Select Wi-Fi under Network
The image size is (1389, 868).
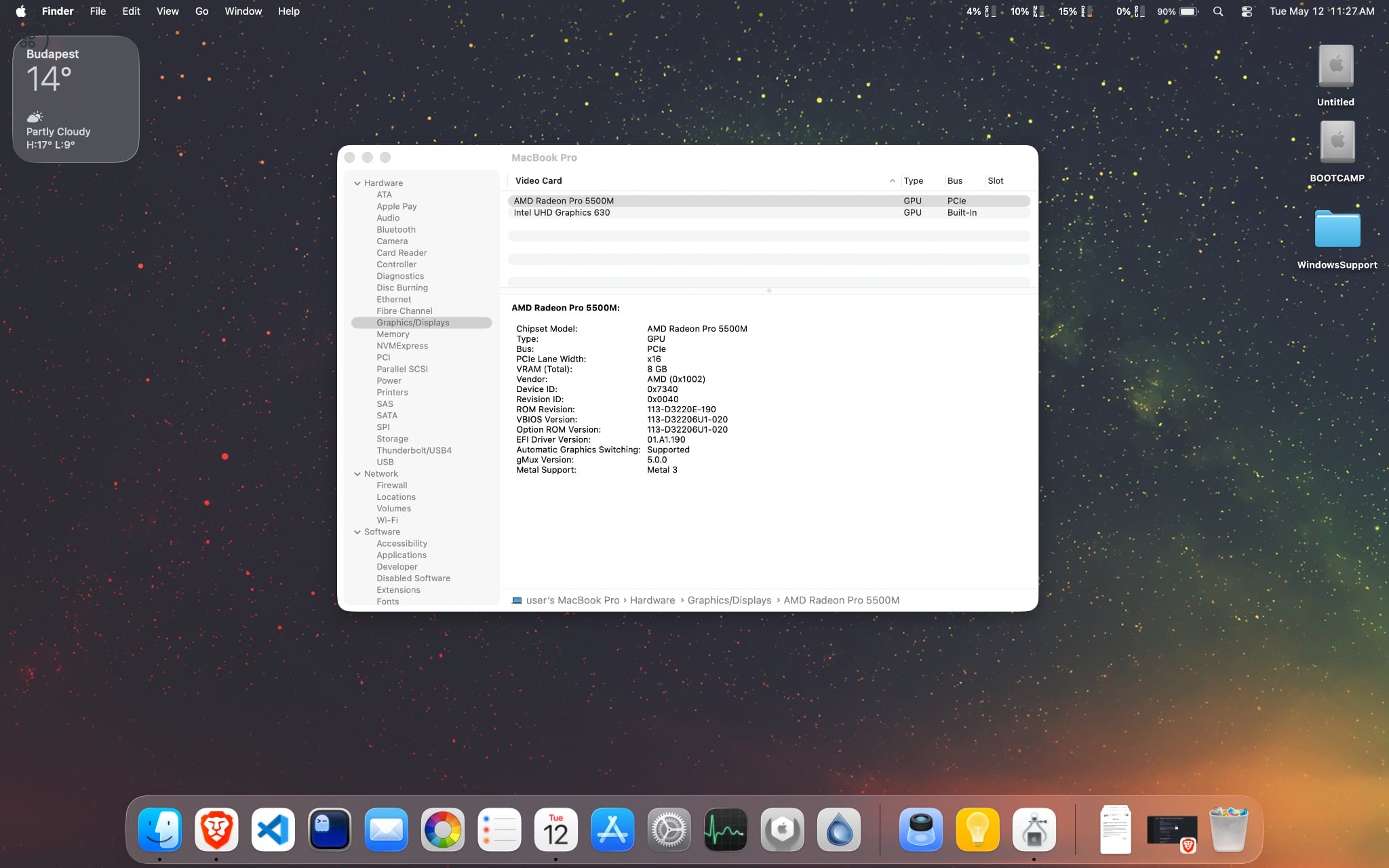(x=387, y=520)
